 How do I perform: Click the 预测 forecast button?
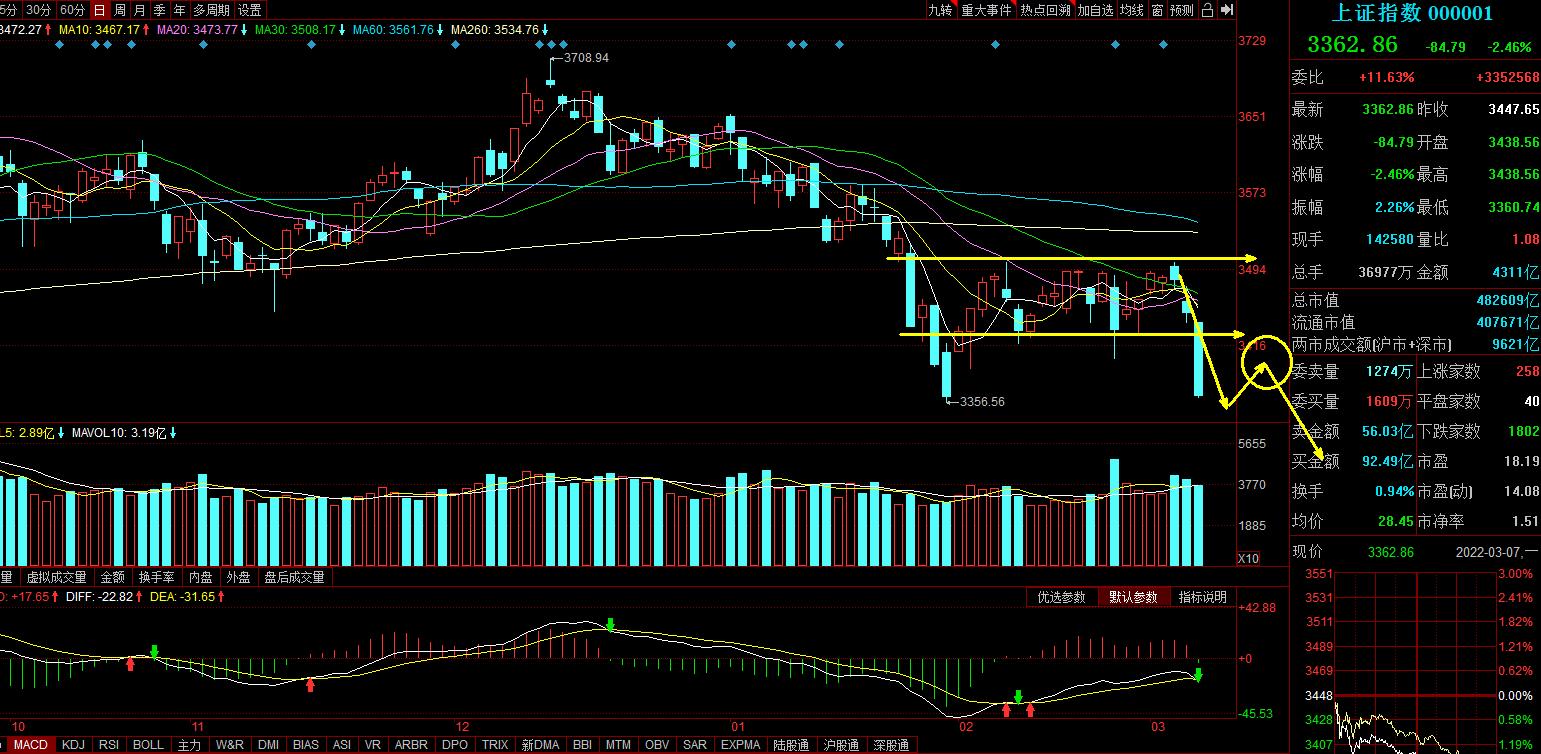coord(1182,10)
